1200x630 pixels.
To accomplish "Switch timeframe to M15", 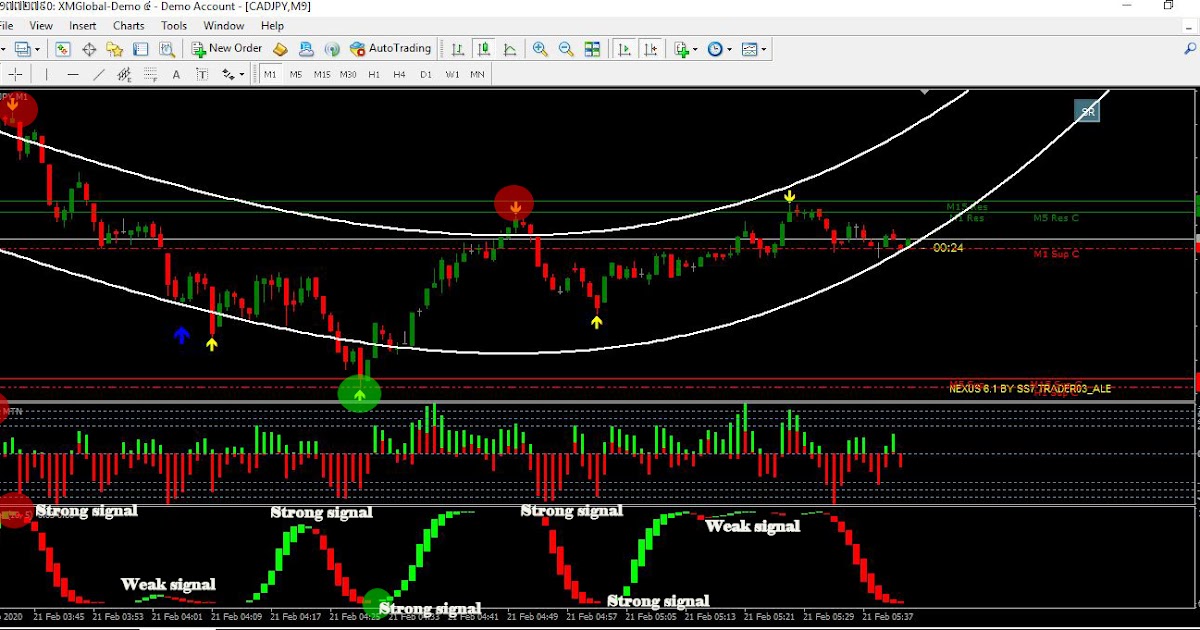I will pyautogui.click(x=320, y=73).
